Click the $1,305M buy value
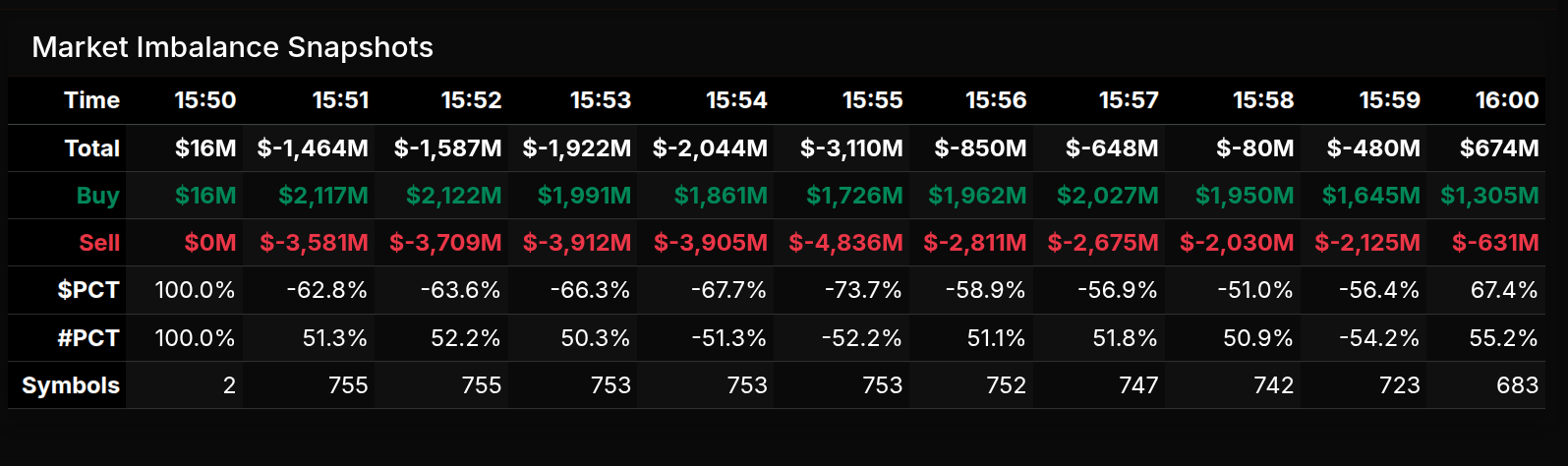This screenshot has height=466, width=1568. coord(1489,196)
